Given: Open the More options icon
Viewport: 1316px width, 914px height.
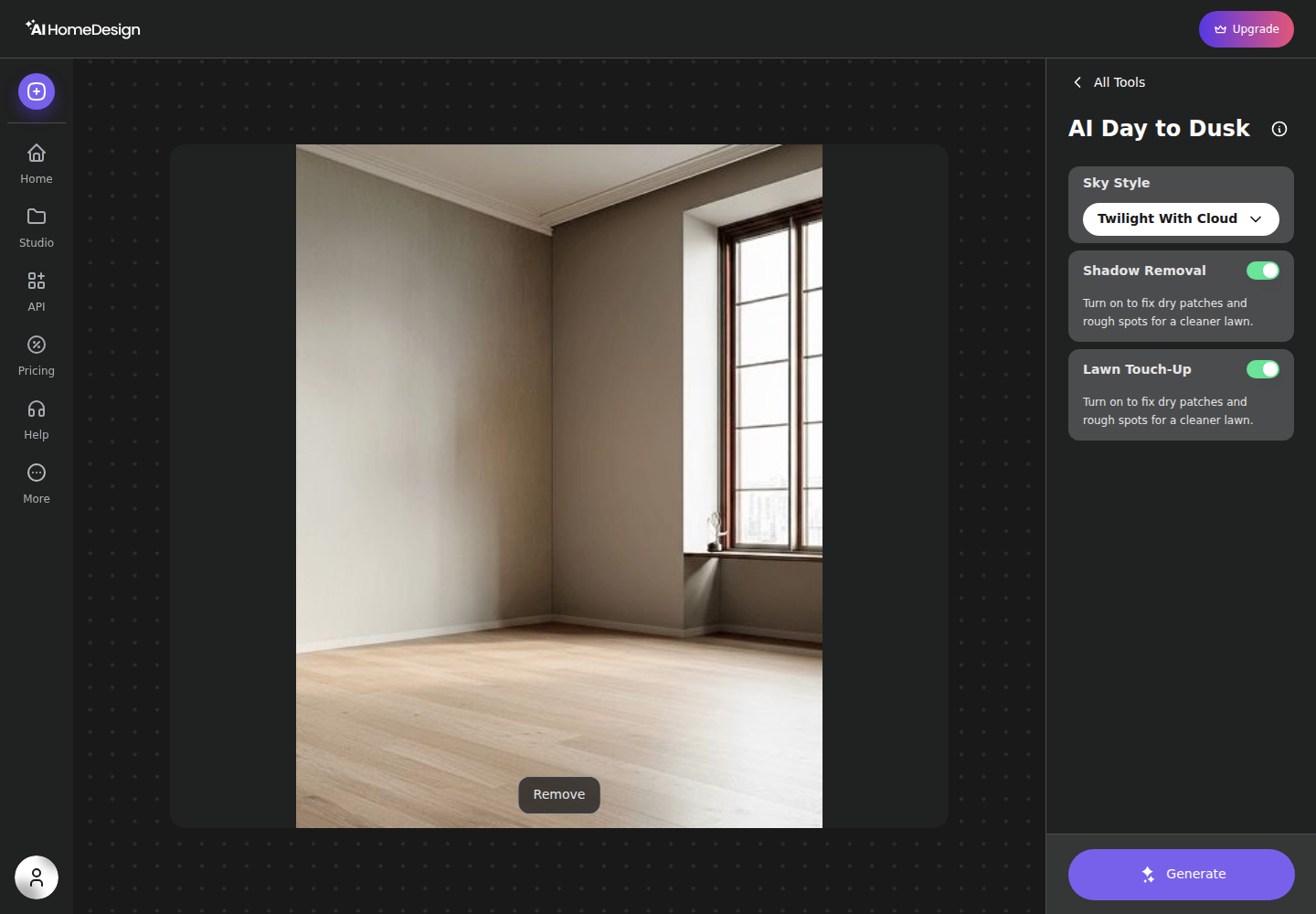Looking at the screenshot, I should tap(37, 473).
